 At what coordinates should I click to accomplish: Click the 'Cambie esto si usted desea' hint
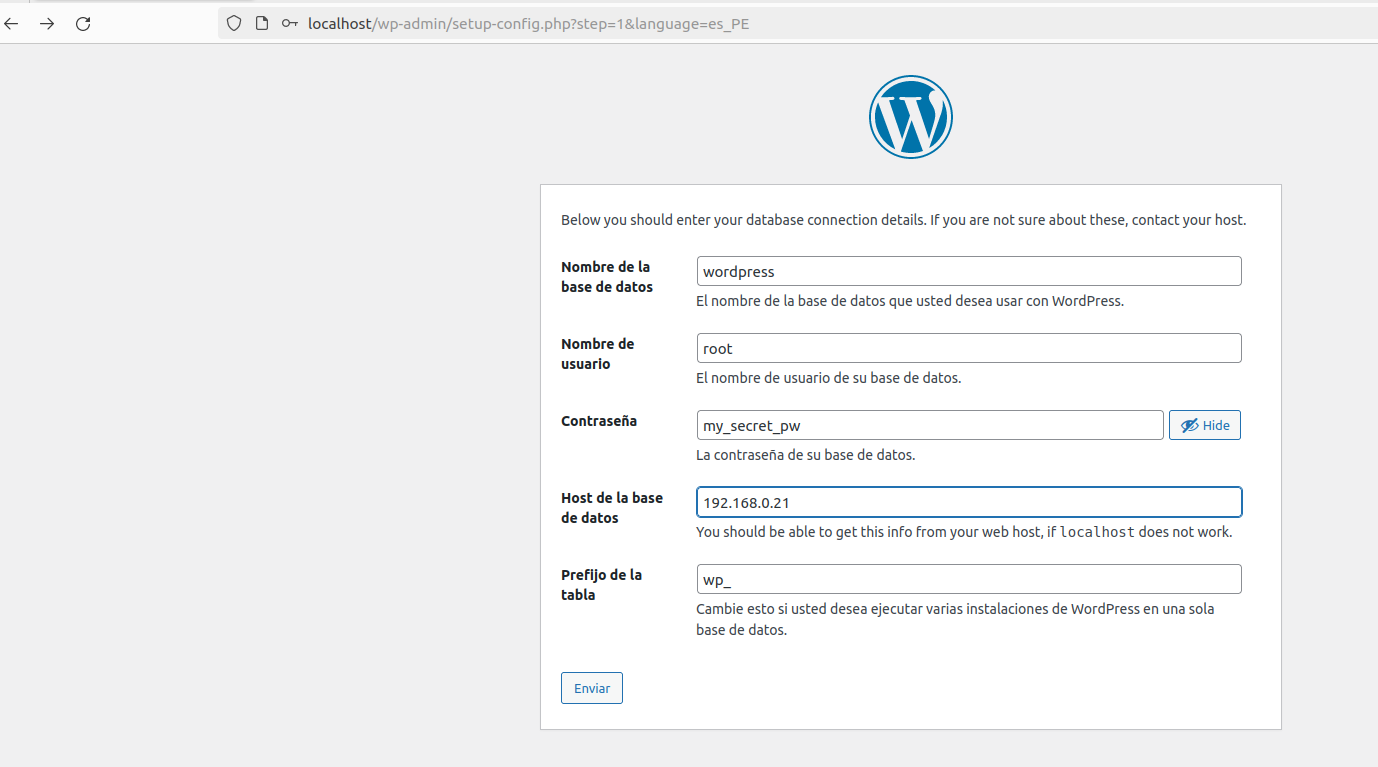click(955, 619)
